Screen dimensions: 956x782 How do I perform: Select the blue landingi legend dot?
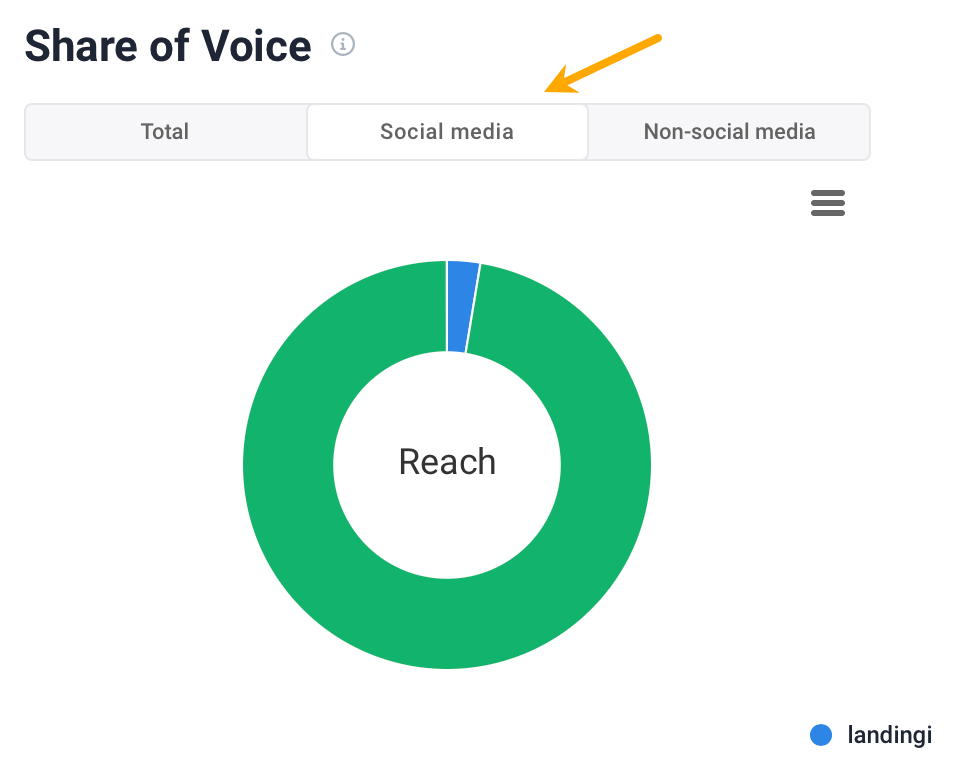coord(820,735)
